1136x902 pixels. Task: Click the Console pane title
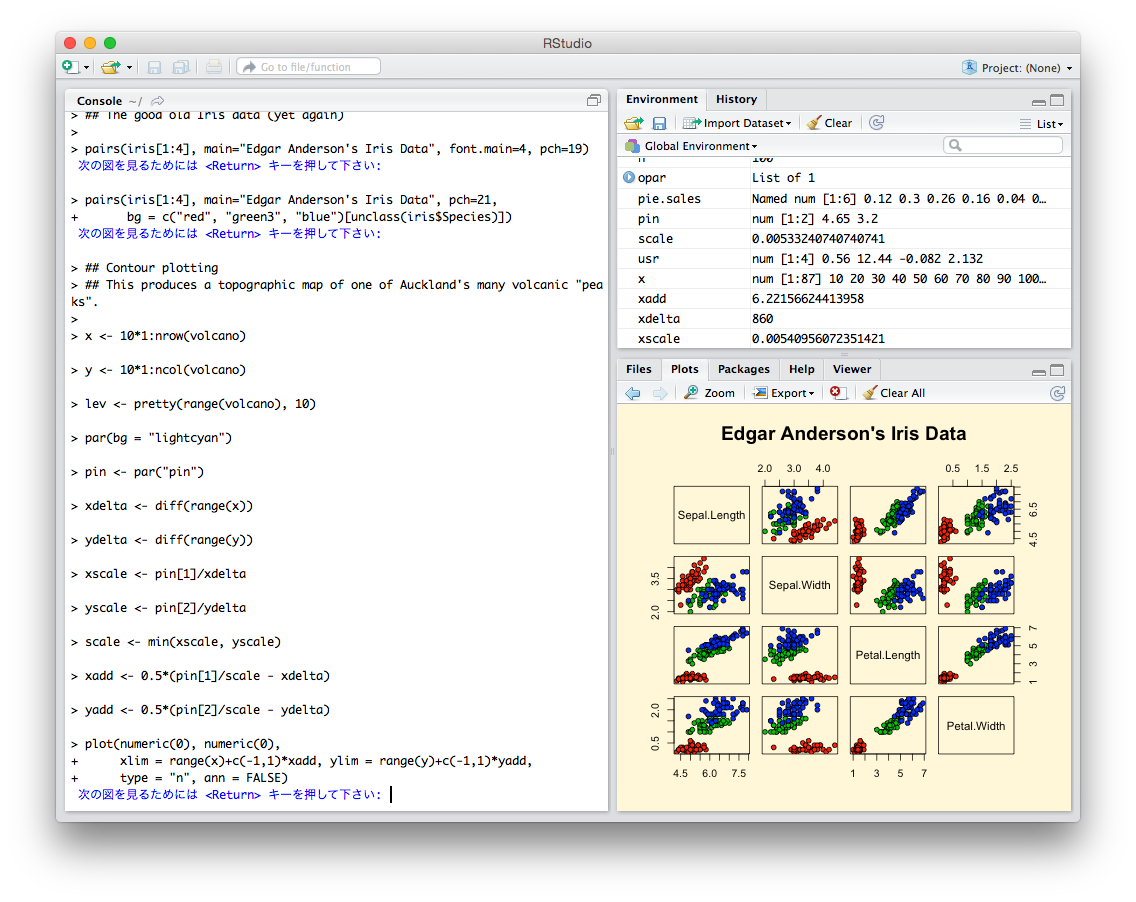pos(99,101)
